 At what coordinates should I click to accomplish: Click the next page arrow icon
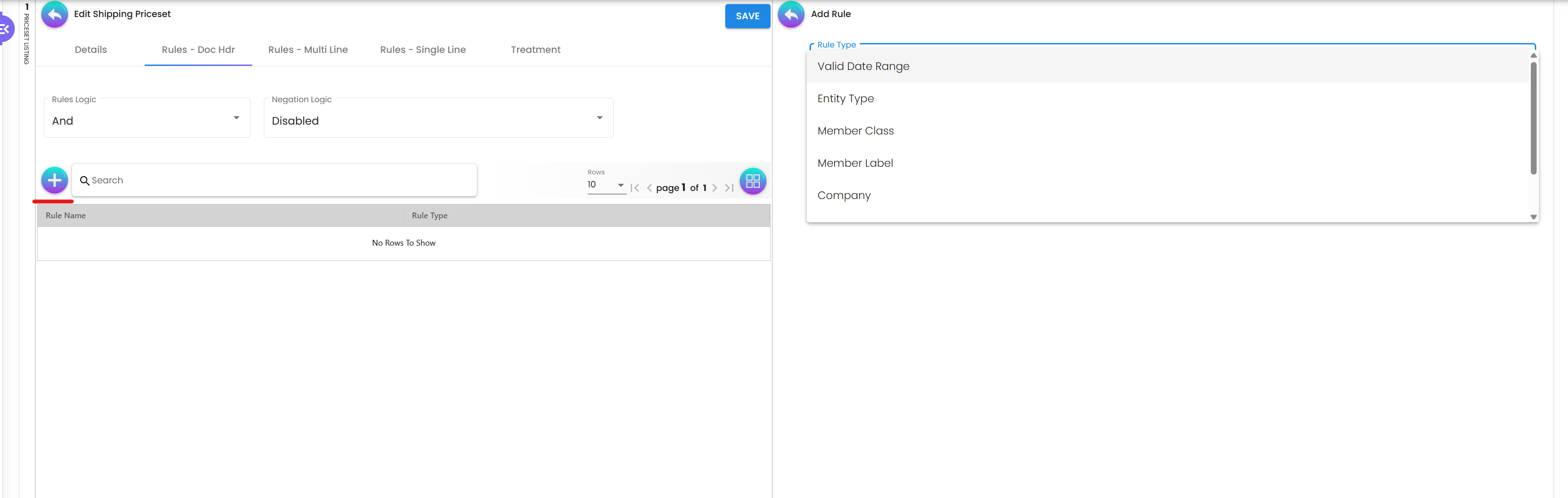715,187
